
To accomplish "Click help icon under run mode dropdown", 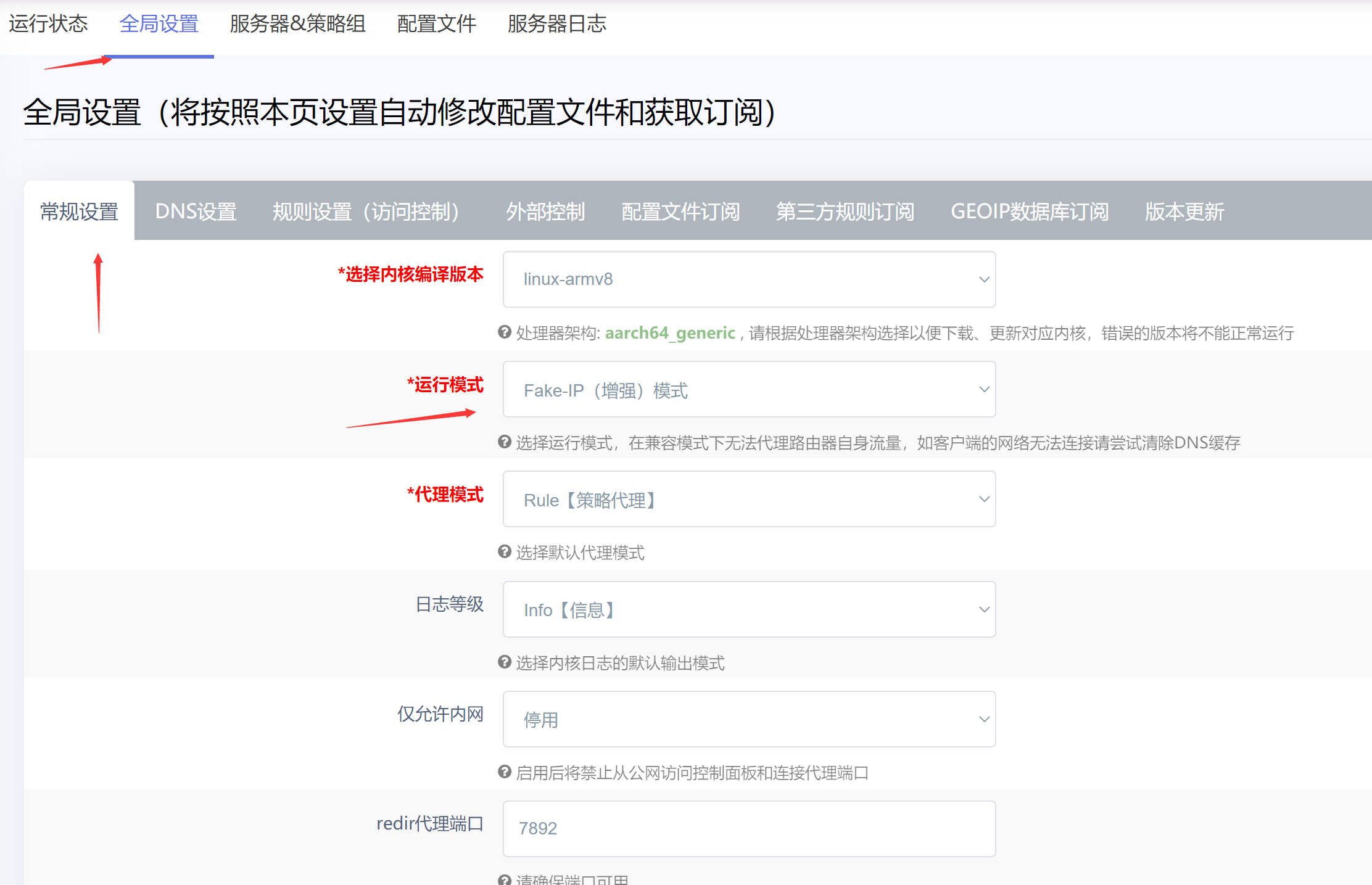I will click(x=505, y=442).
